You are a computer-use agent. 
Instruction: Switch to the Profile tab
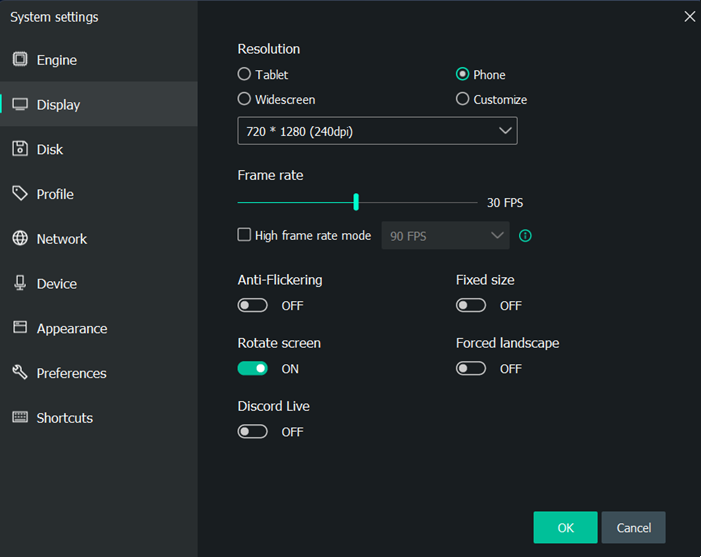(99, 194)
